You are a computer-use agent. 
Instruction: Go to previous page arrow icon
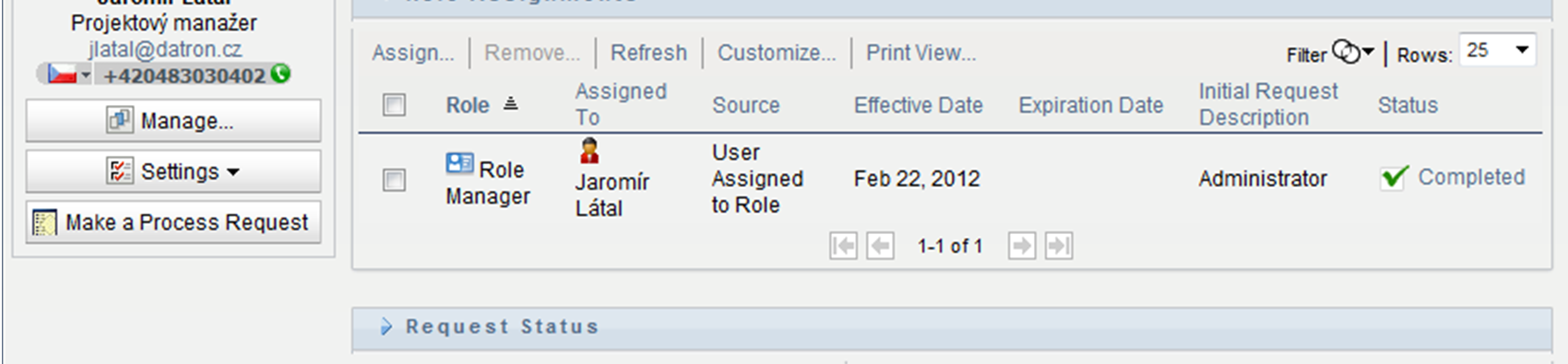tap(881, 246)
